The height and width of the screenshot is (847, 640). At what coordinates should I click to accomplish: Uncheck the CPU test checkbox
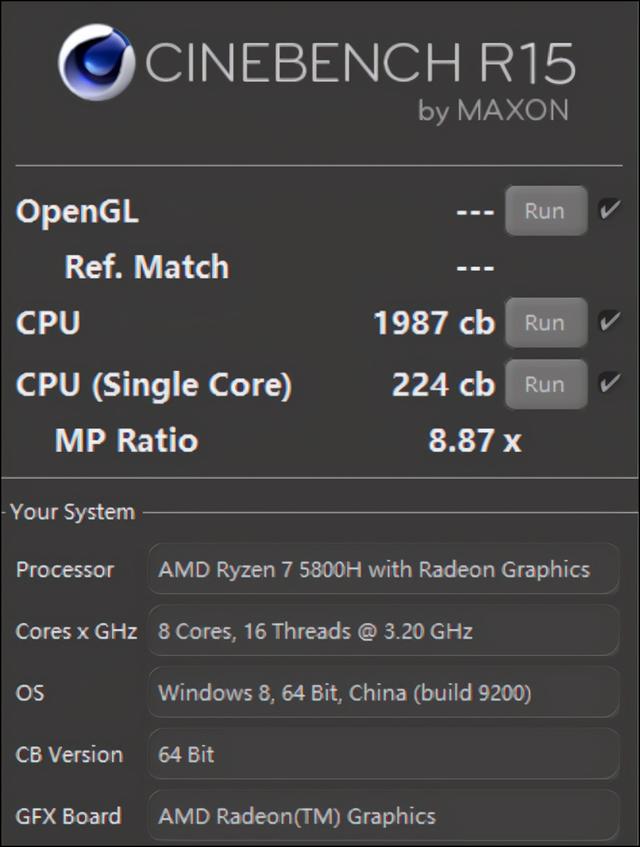point(608,322)
